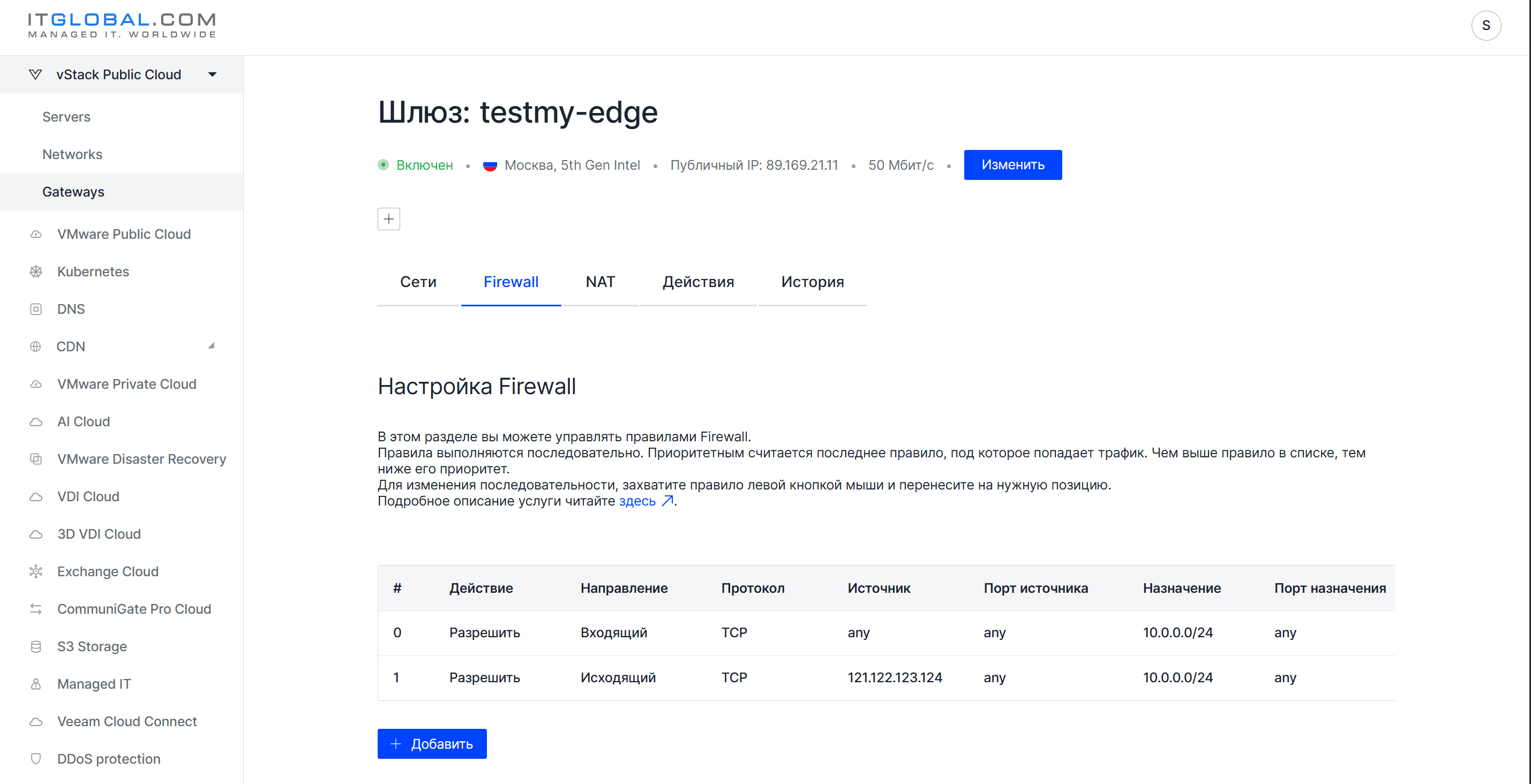Open DDoS protection section
Image resolution: width=1531 pixels, height=784 pixels.
[108, 759]
